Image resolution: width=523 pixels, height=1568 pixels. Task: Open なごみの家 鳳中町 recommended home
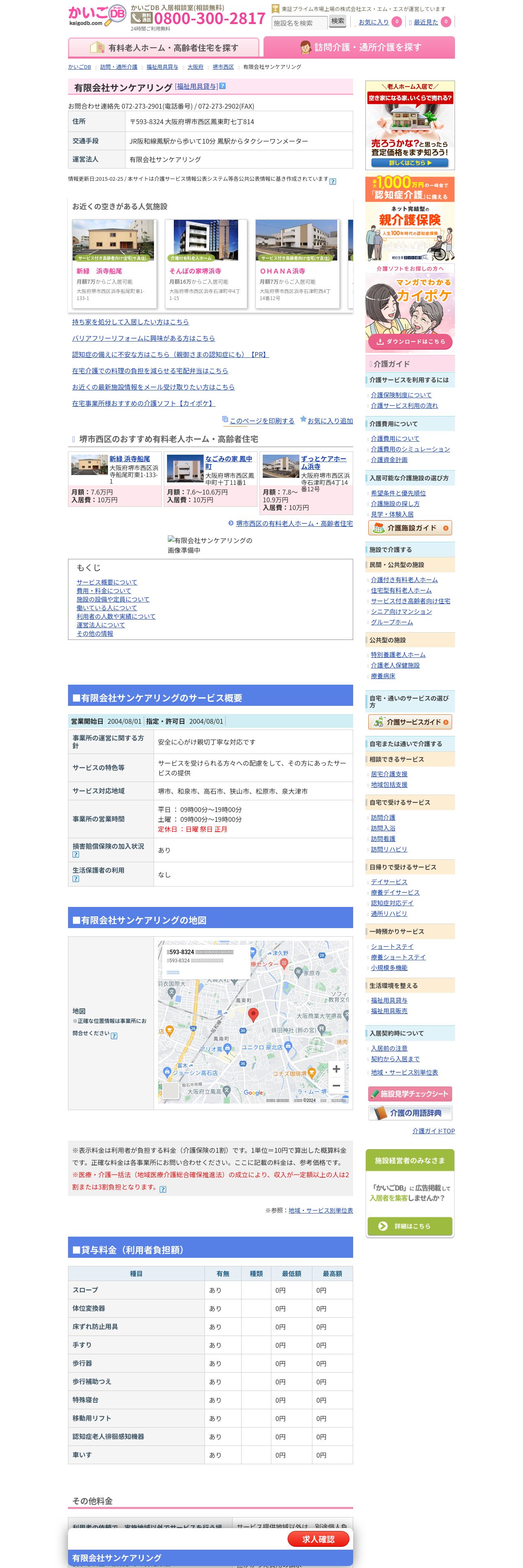[x=229, y=462]
